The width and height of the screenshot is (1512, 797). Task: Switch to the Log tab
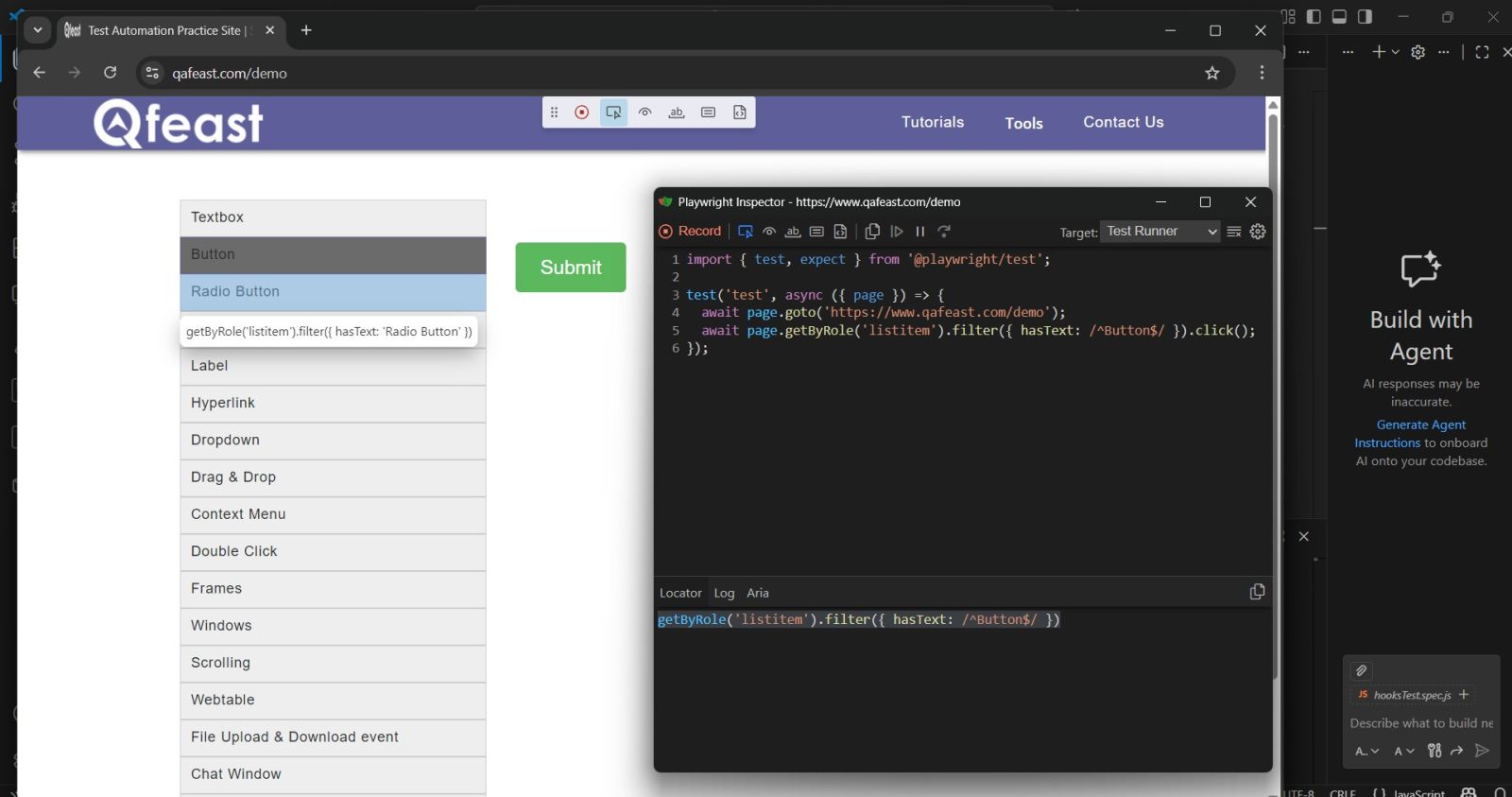pyautogui.click(x=724, y=593)
